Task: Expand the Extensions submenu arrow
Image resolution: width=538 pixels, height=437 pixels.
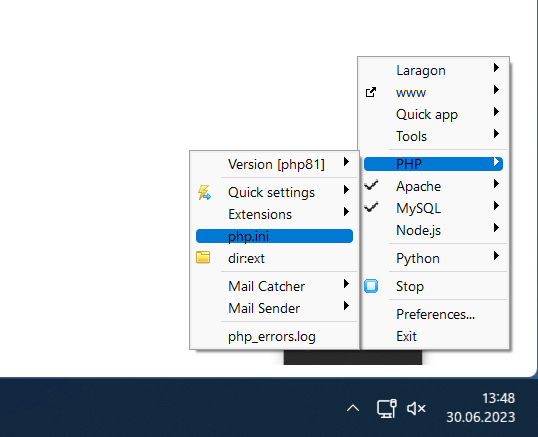Action: coord(346,212)
